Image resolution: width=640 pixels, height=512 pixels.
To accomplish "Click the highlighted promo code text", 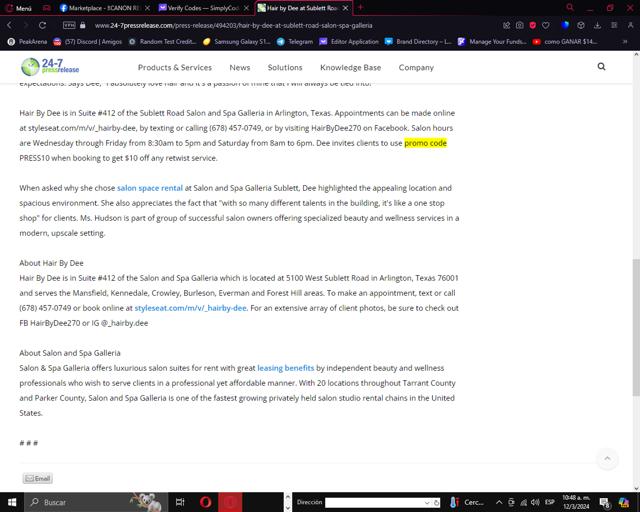I will tap(425, 143).
